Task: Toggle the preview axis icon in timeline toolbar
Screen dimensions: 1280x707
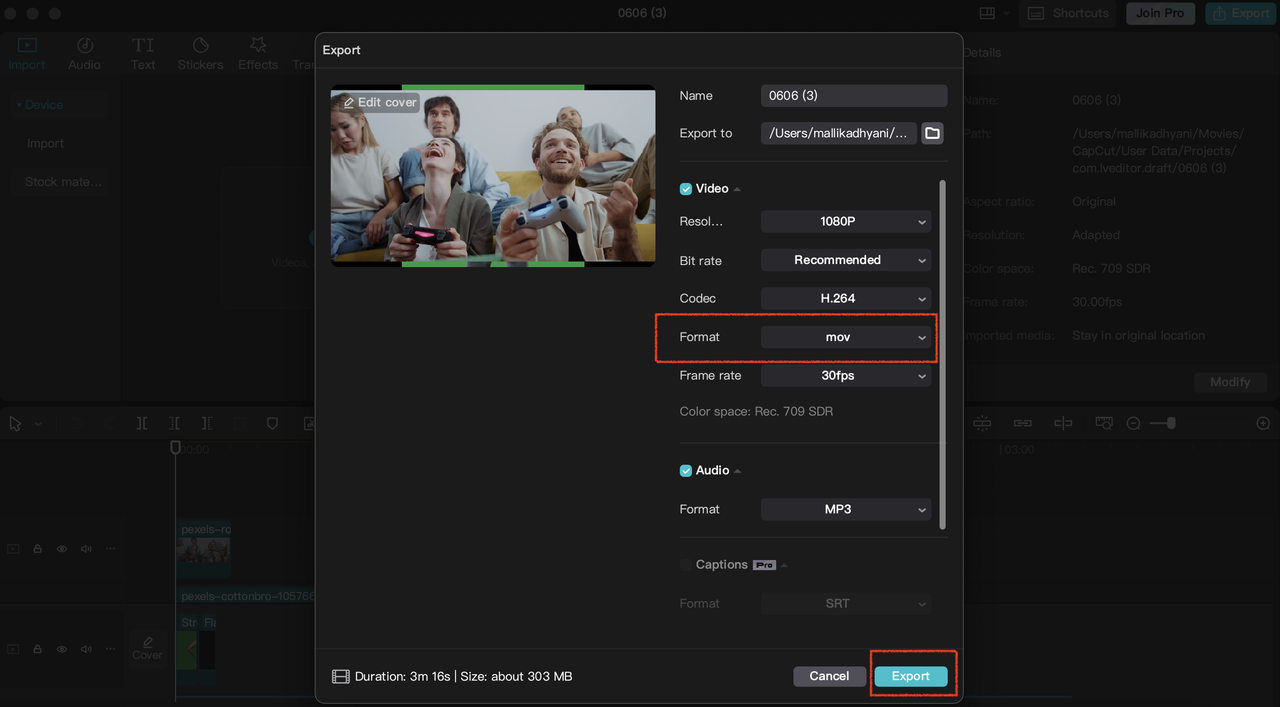Action: (1063, 424)
